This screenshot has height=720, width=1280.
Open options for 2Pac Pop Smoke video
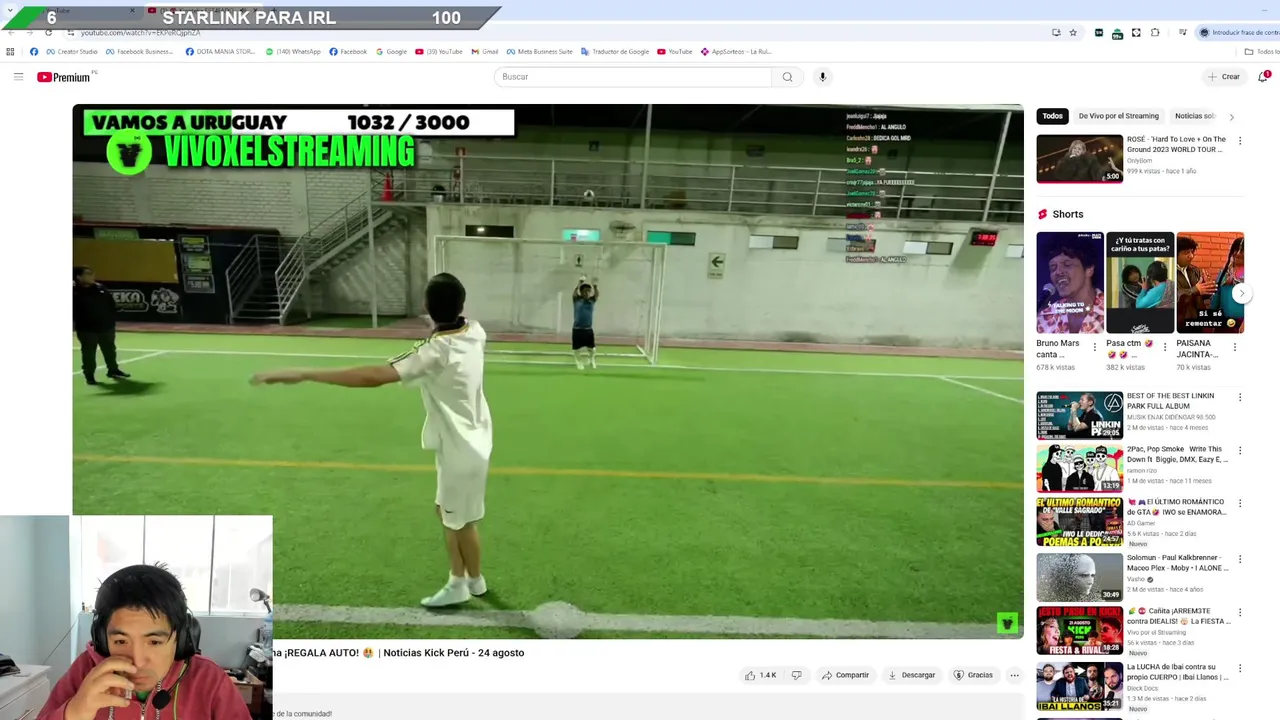tap(1240, 450)
